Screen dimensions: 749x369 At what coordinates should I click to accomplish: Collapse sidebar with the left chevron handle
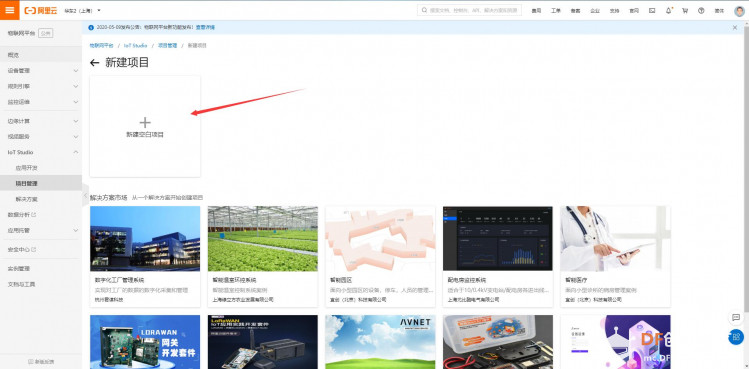85,195
